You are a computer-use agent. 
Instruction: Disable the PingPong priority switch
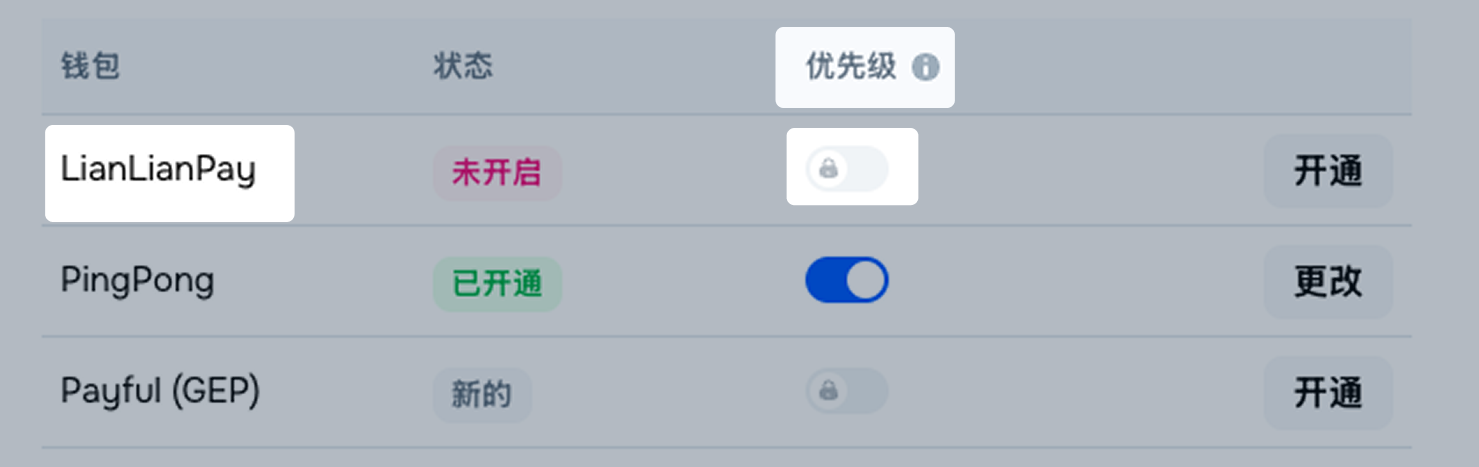[847, 280]
